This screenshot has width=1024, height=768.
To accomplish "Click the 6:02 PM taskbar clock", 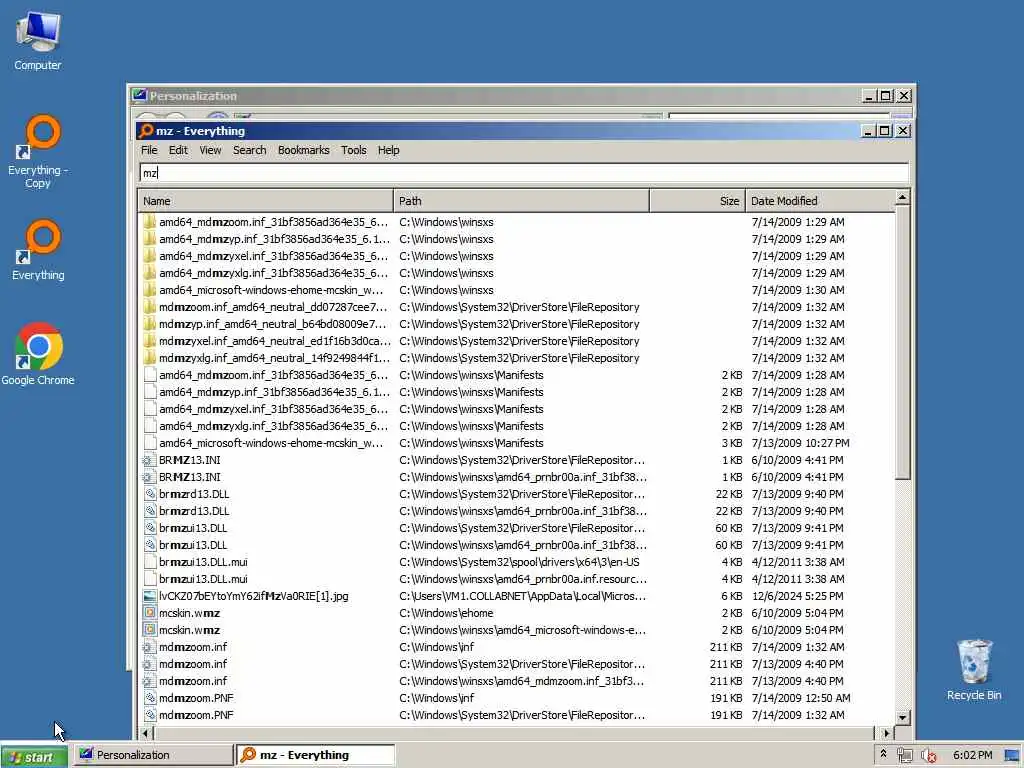I will coord(972,755).
